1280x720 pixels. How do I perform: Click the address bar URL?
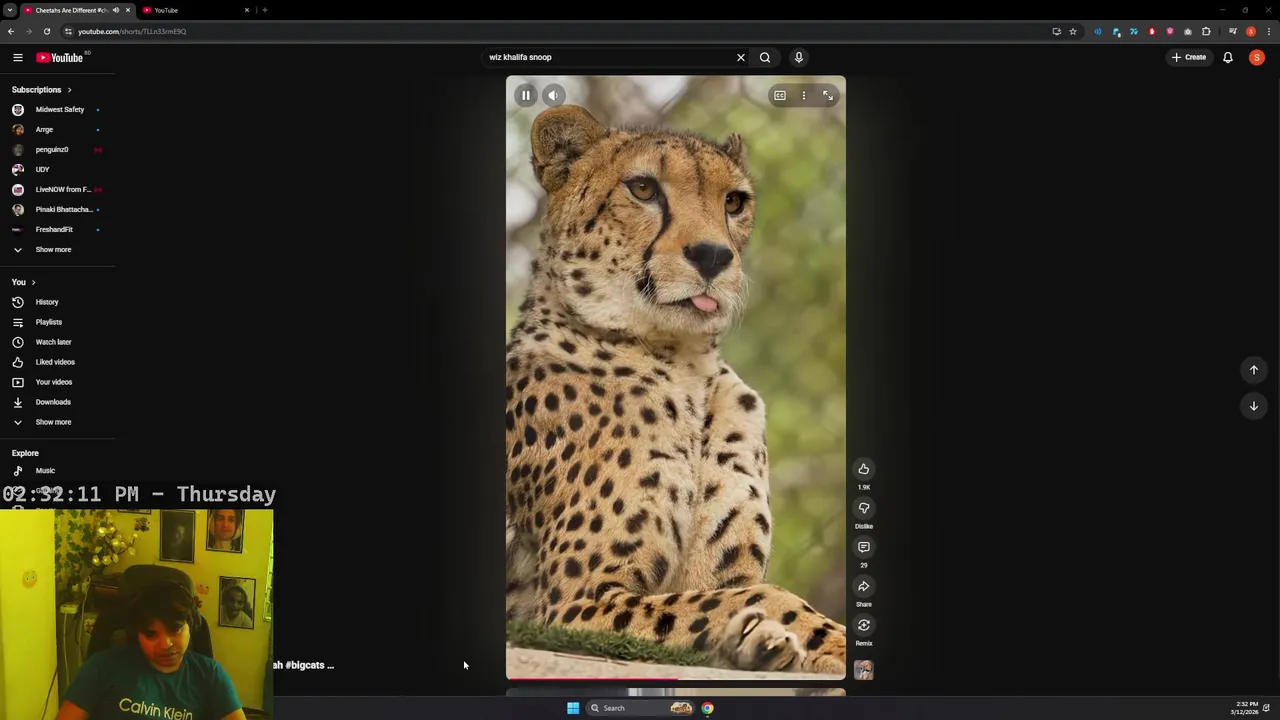(132, 31)
